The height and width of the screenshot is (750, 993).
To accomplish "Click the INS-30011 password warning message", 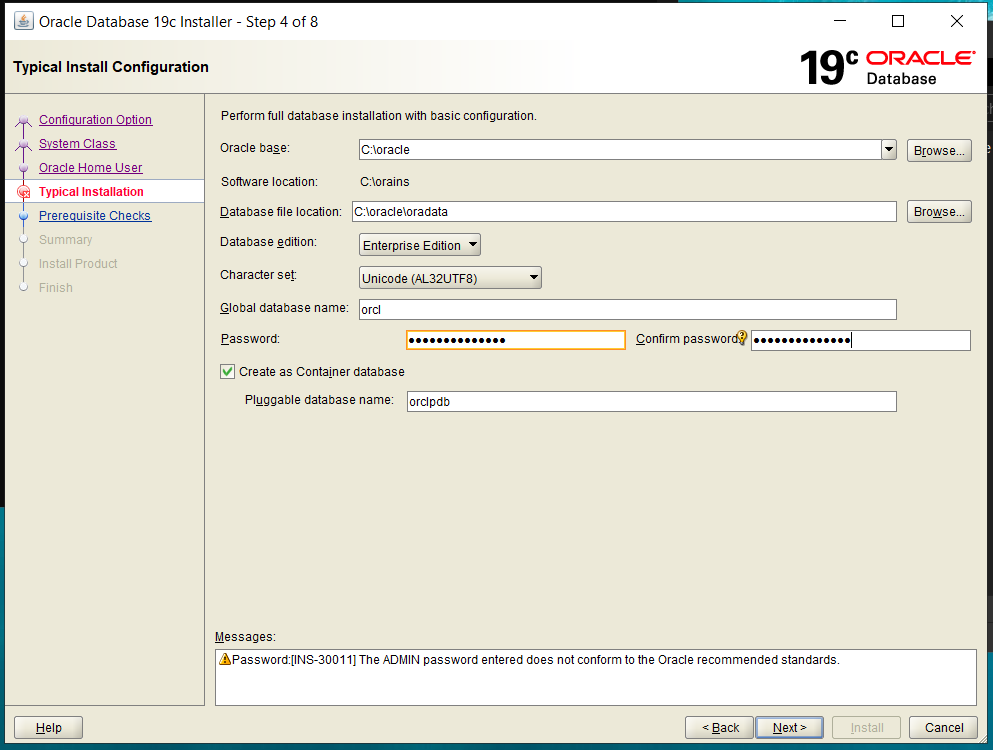I will point(536,660).
